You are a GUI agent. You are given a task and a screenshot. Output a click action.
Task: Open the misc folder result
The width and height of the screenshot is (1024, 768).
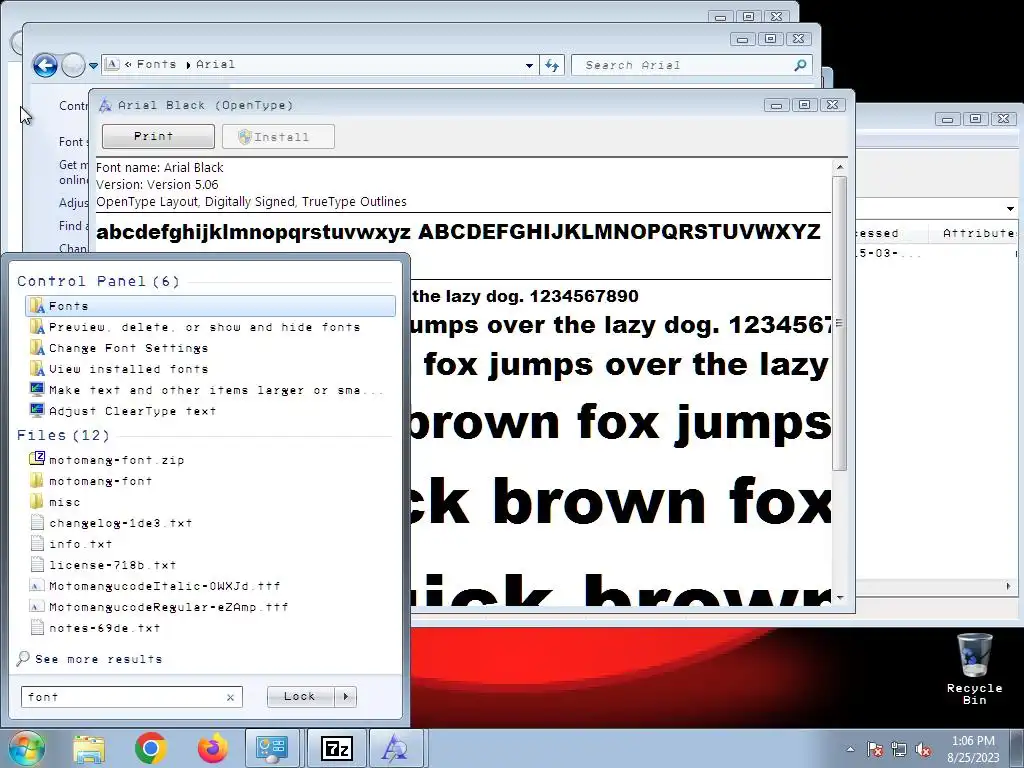coord(210,502)
